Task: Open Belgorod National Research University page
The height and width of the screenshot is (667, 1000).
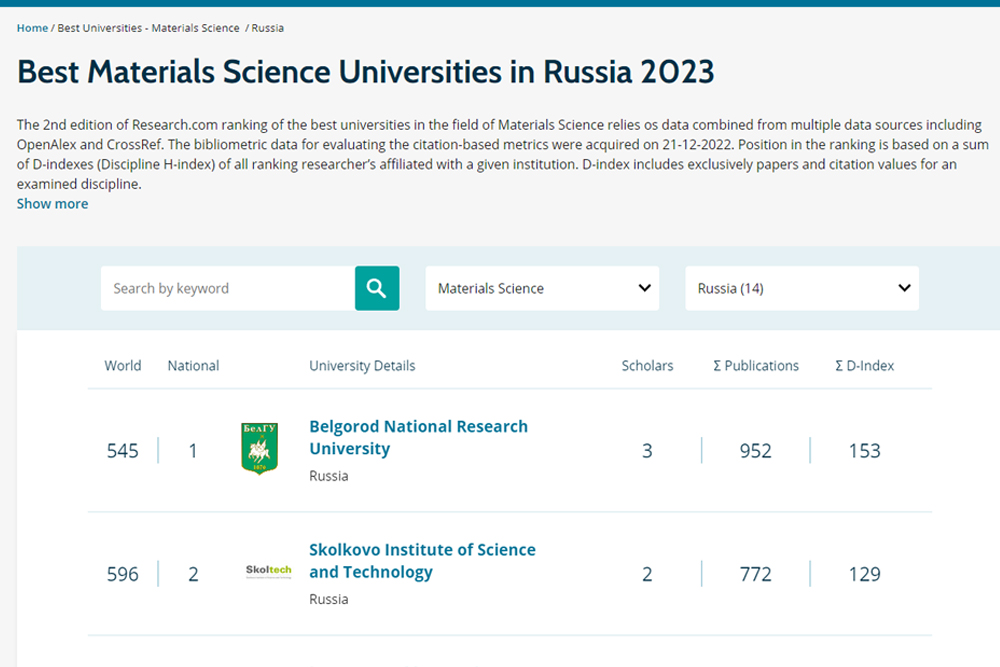Action: 418,438
